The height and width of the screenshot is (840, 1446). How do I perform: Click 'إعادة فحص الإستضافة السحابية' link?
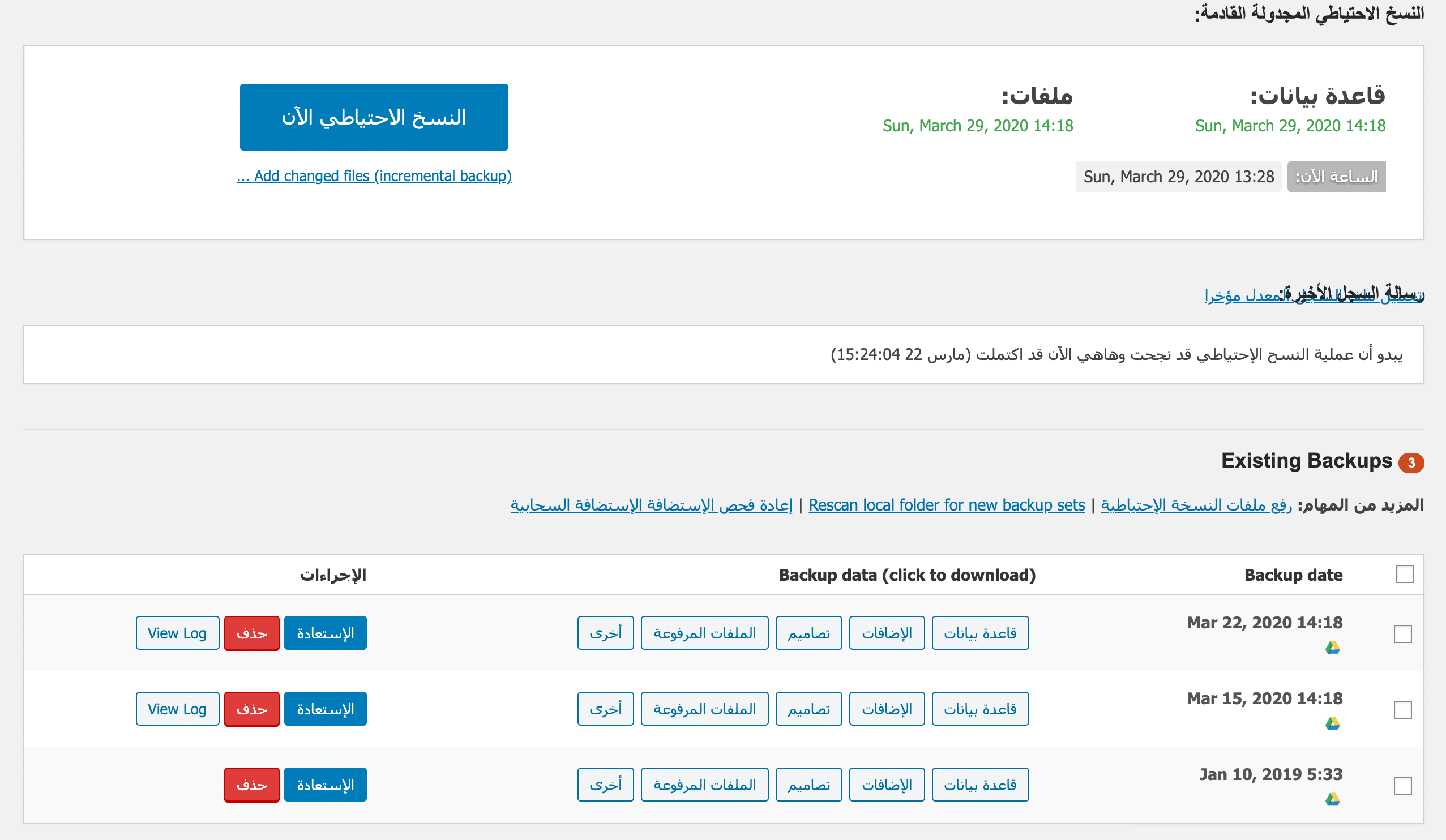651,505
